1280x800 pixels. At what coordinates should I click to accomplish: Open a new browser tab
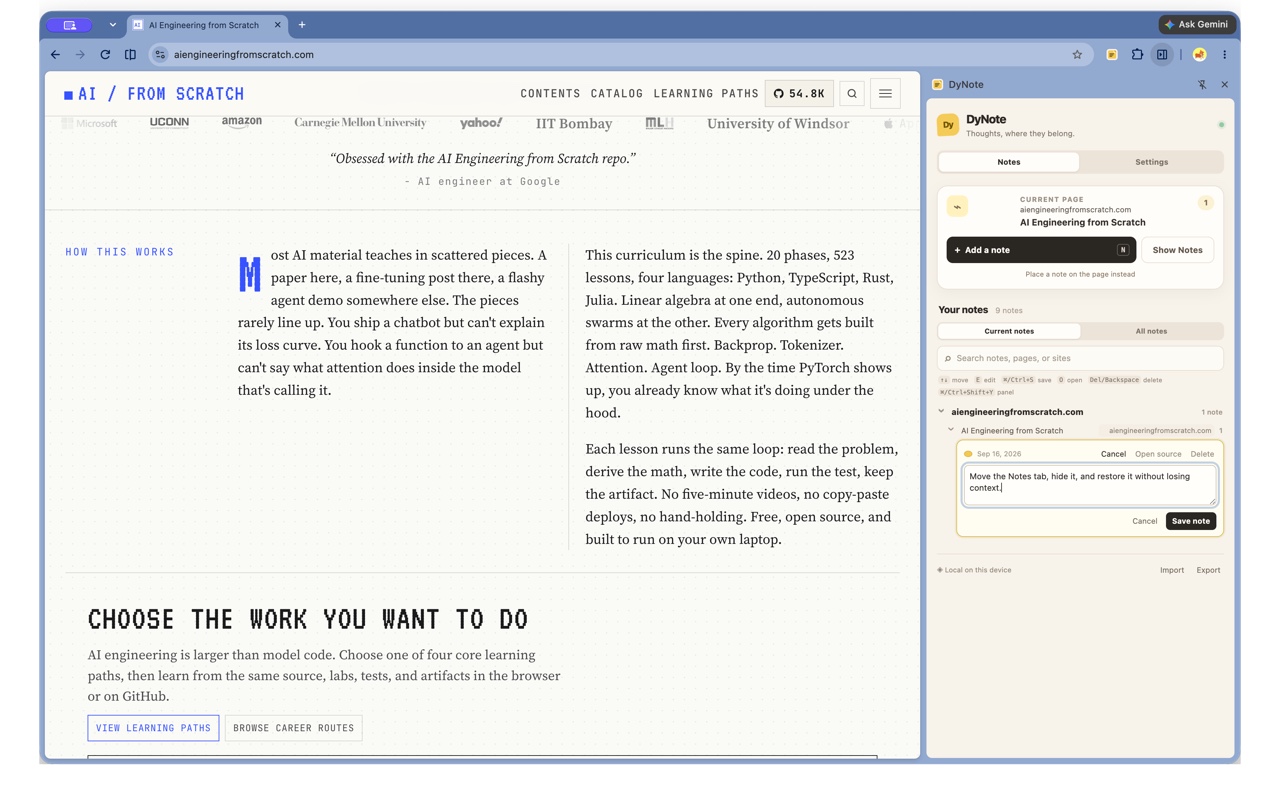(302, 25)
